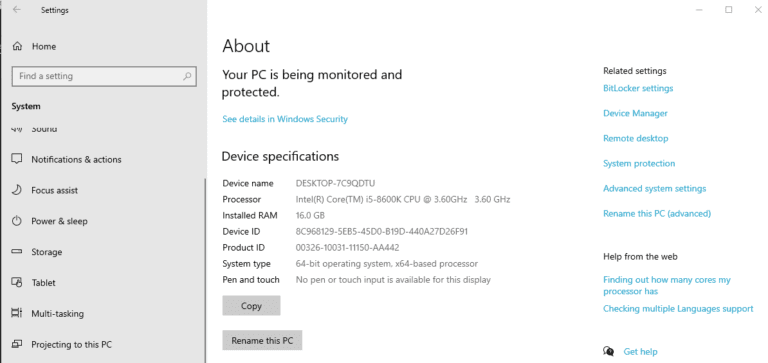
Task: Open Device Manager link
Action: (635, 113)
